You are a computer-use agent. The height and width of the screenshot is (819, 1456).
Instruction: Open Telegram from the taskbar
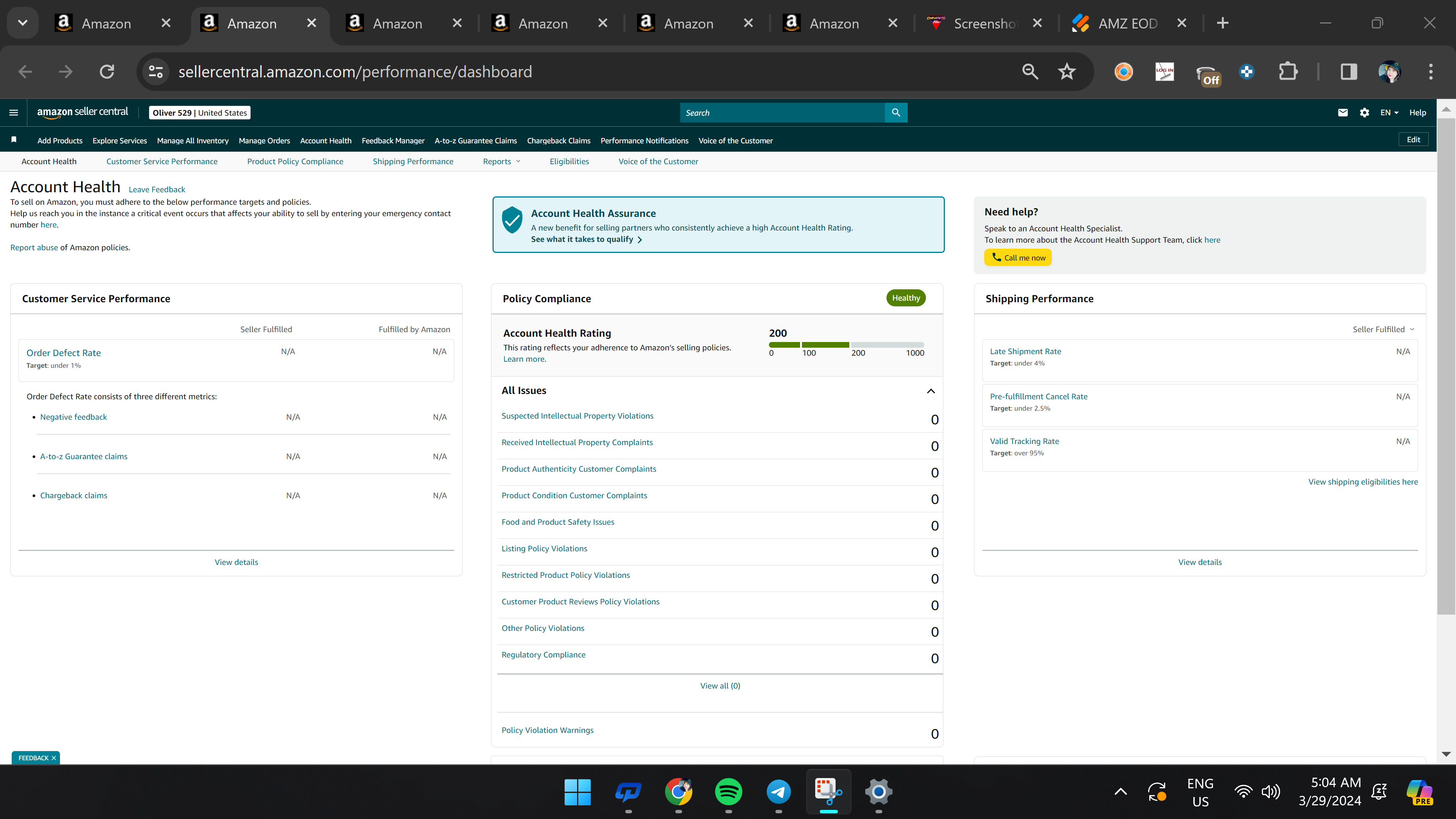coord(778,792)
